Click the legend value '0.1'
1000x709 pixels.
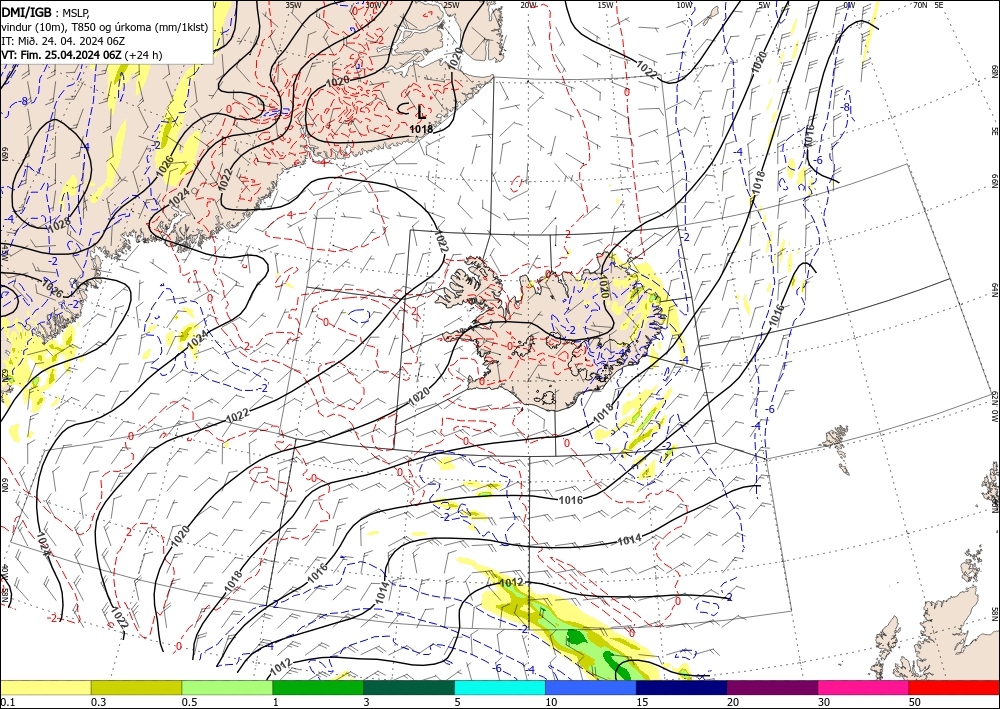pyautogui.click(x=7, y=702)
